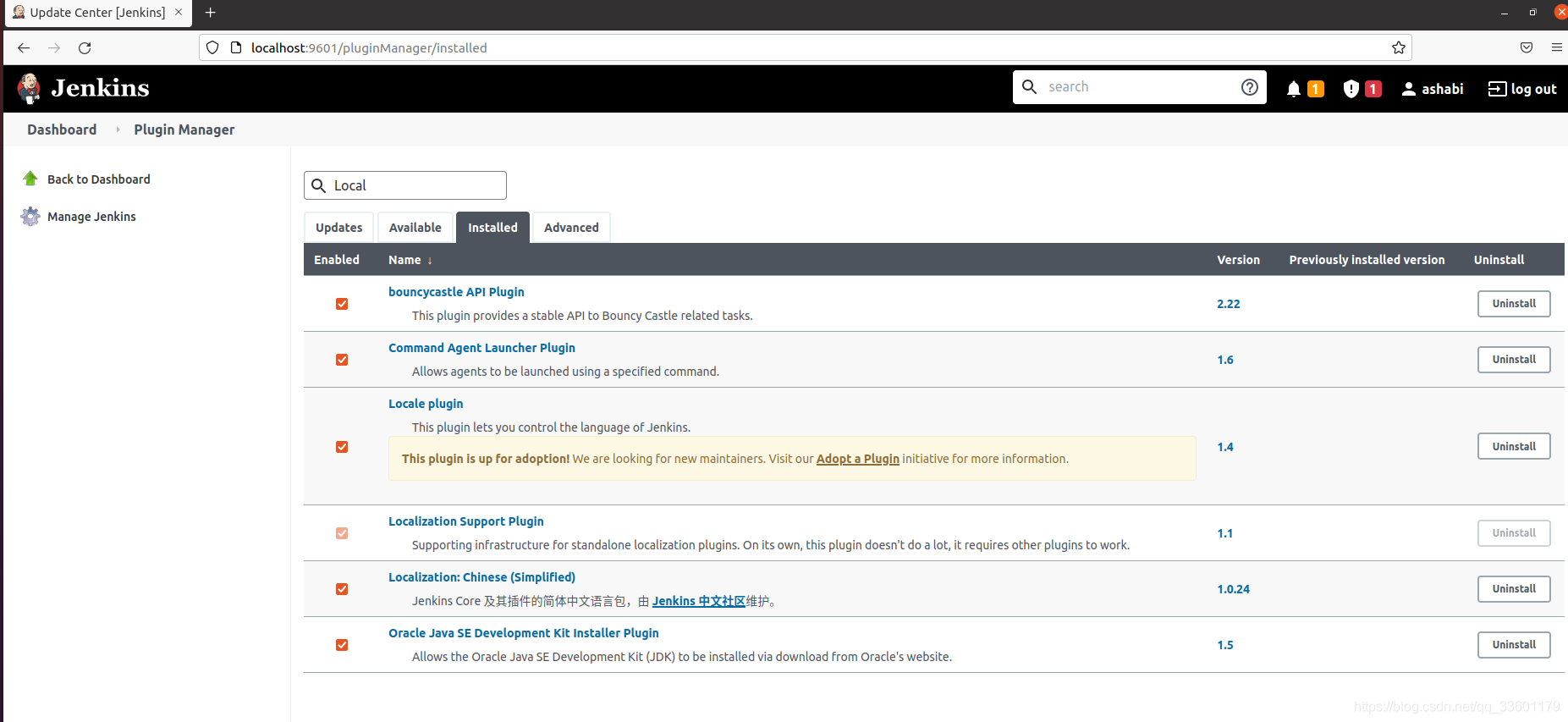Click the Localization Support Plugin checkbox
Image resolution: width=1568 pixels, height=722 pixels.
pos(342,533)
